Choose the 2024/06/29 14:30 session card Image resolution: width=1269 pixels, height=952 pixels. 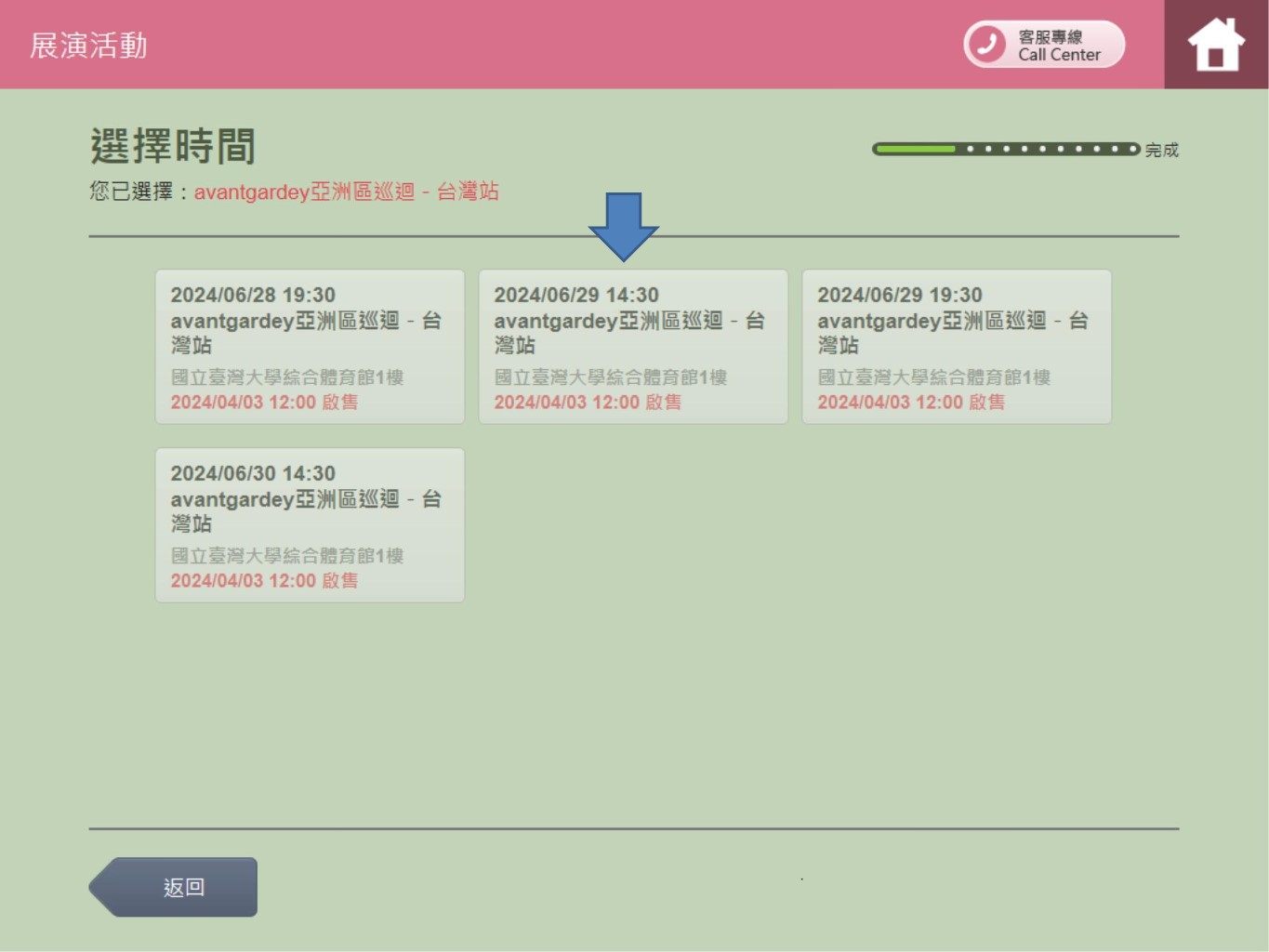633,347
